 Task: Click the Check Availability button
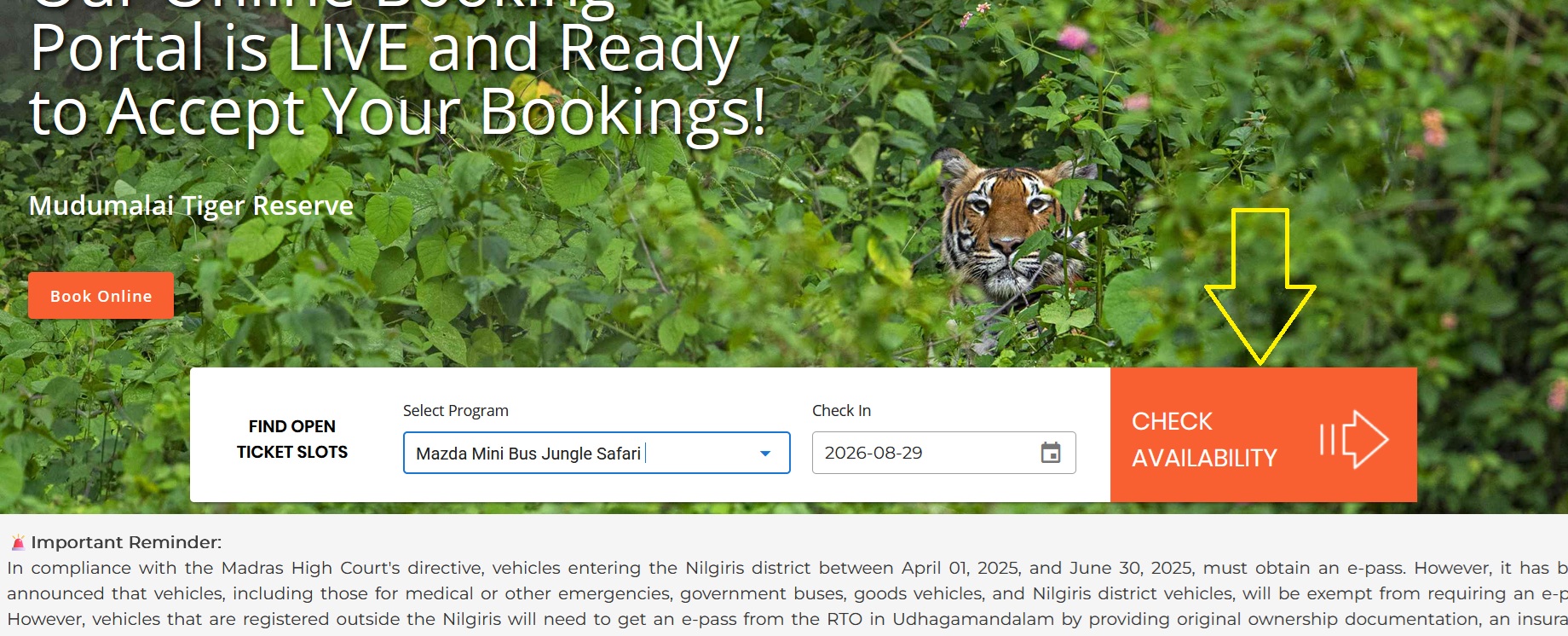pos(1263,435)
